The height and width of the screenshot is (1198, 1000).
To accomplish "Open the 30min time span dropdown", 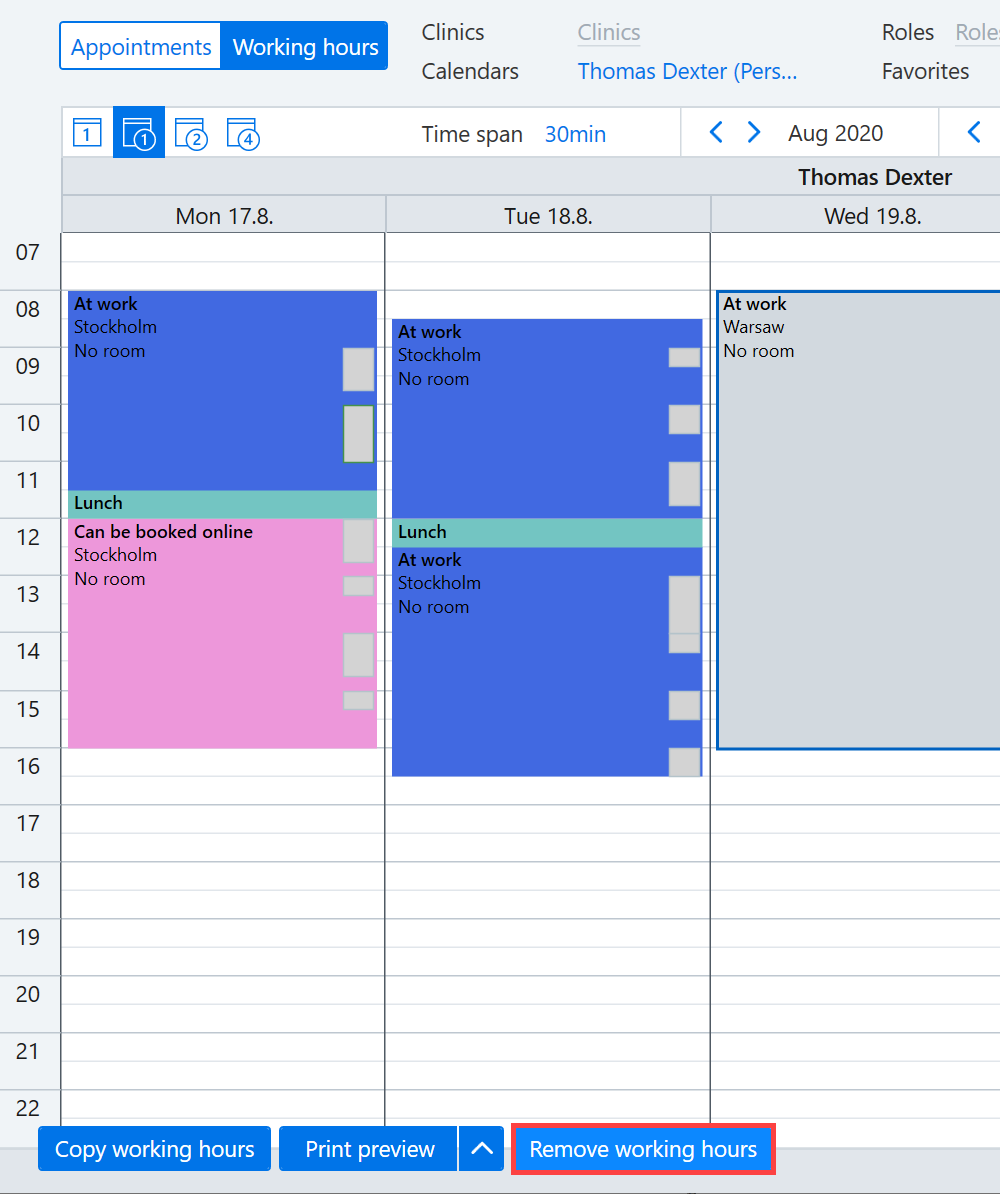I will 575,134.
